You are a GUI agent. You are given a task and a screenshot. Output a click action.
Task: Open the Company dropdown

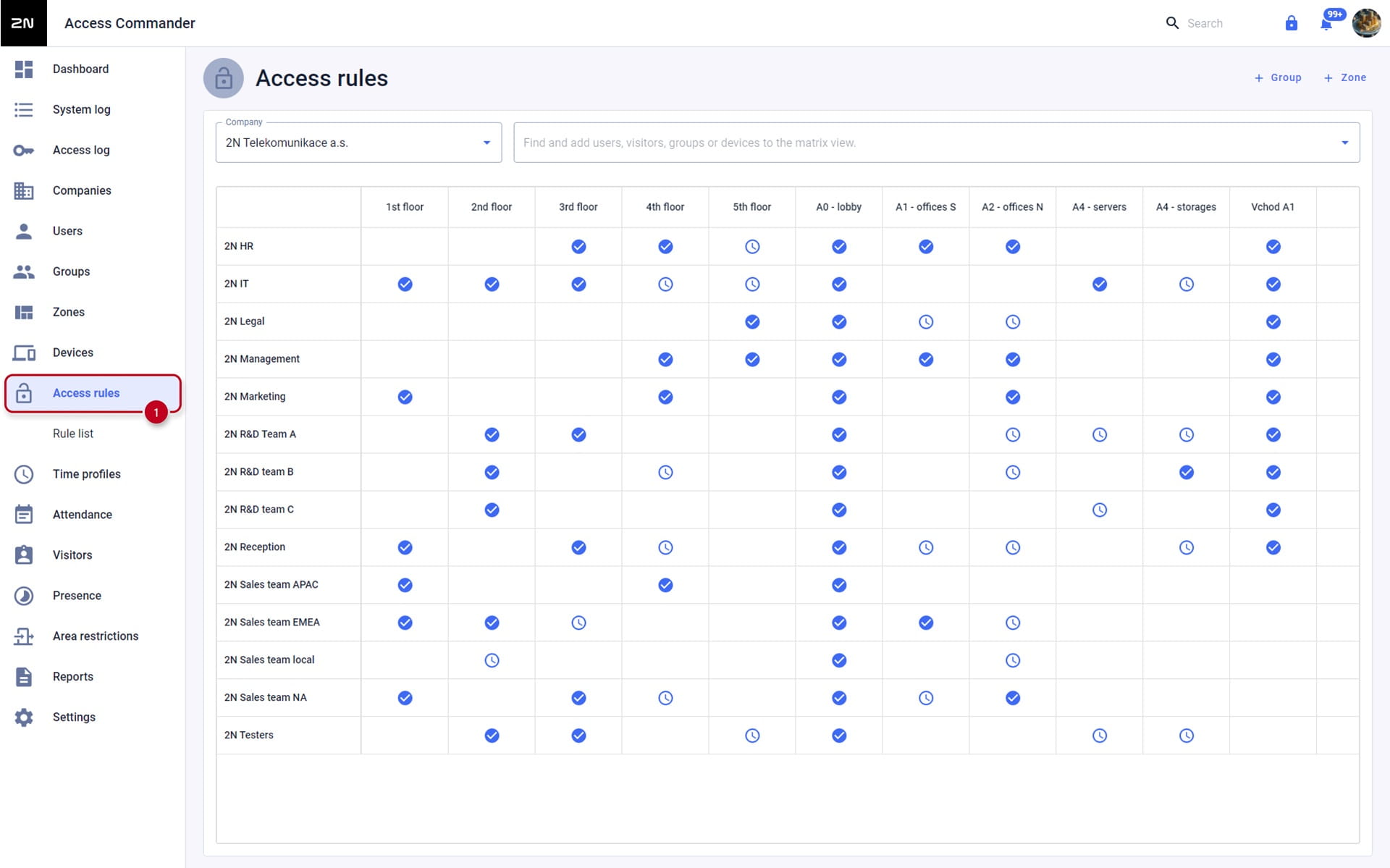click(358, 143)
